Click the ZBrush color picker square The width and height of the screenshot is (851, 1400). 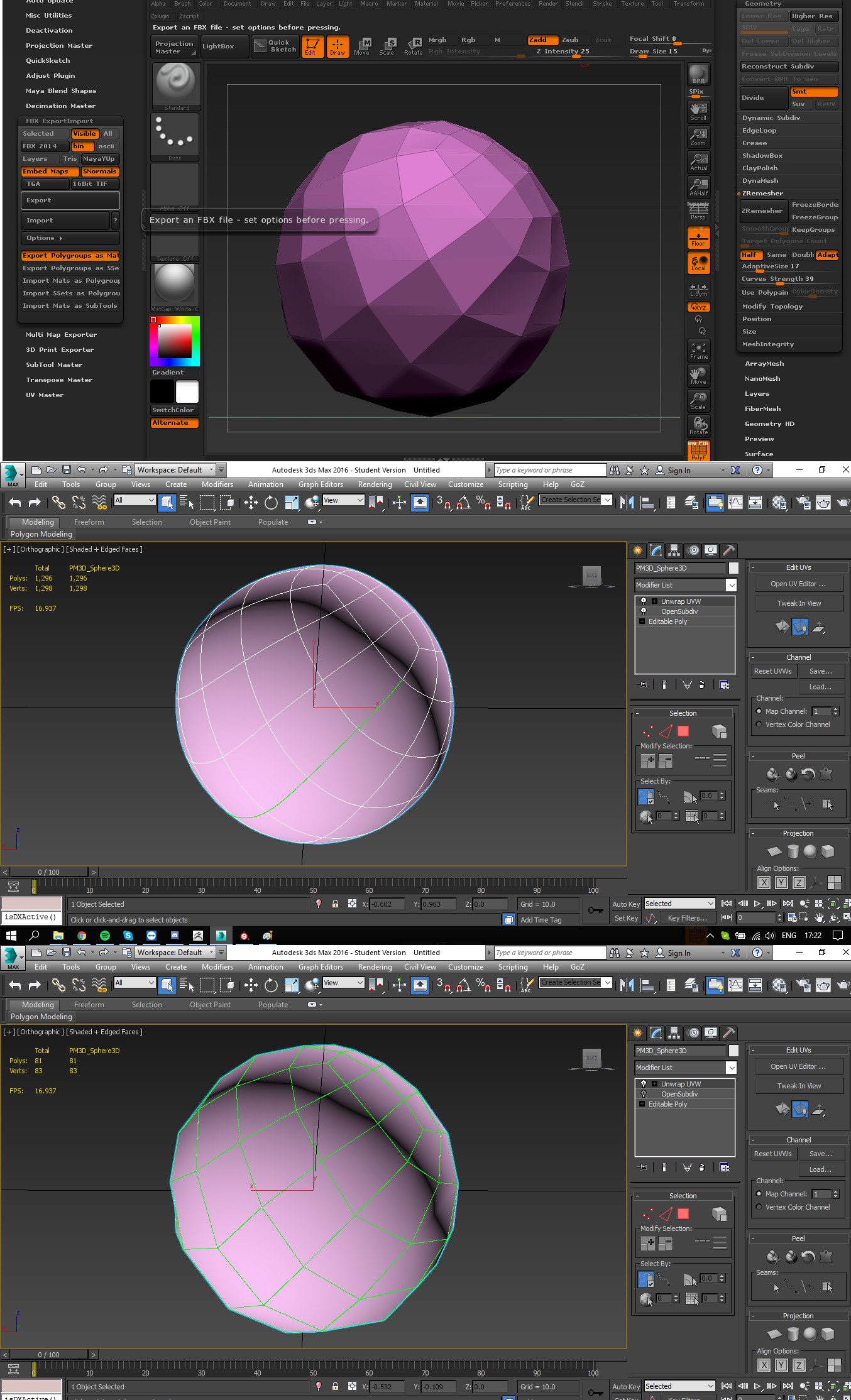pos(175,341)
